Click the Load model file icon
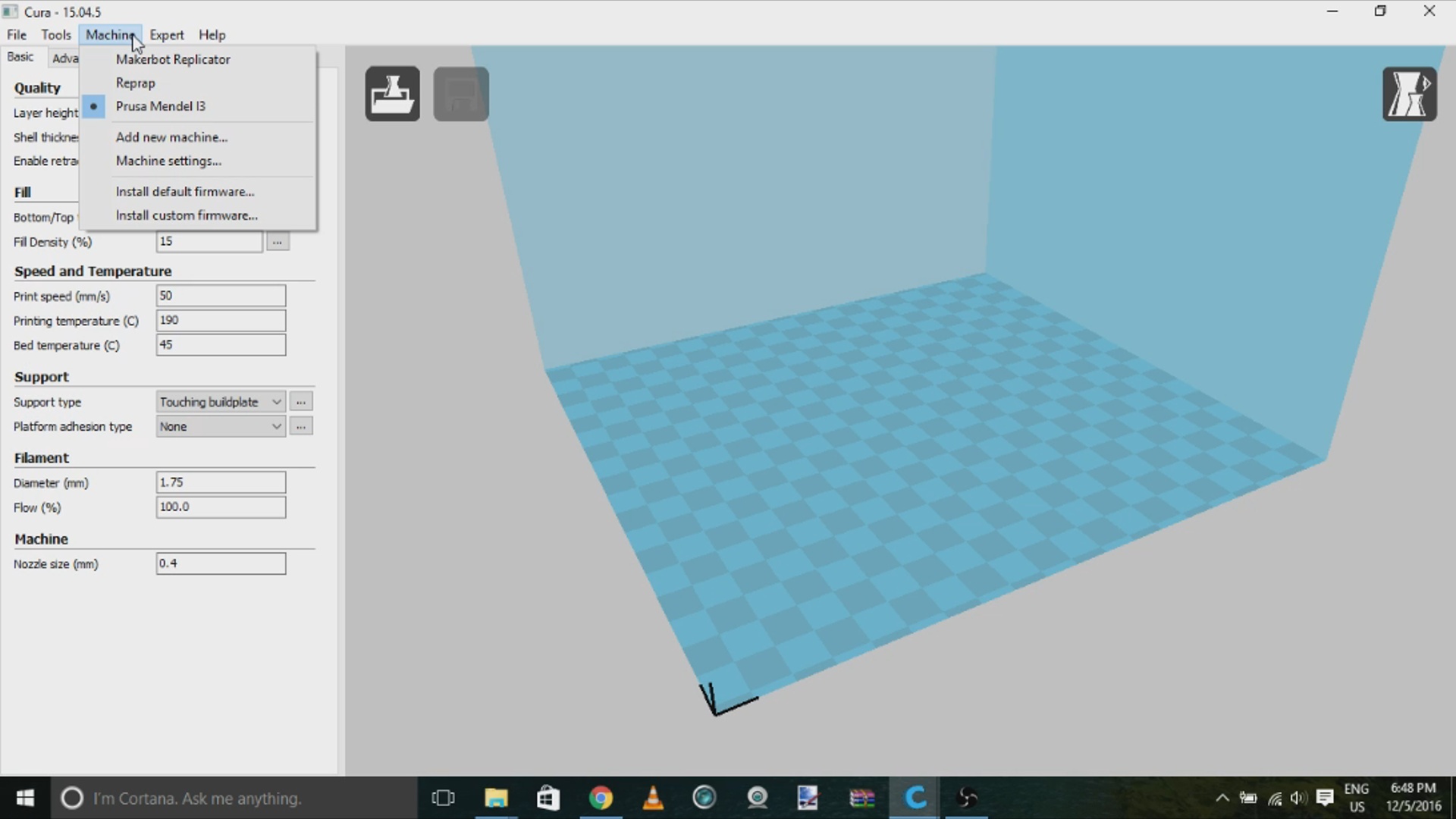The image size is (1456, 819). (392, 94)
